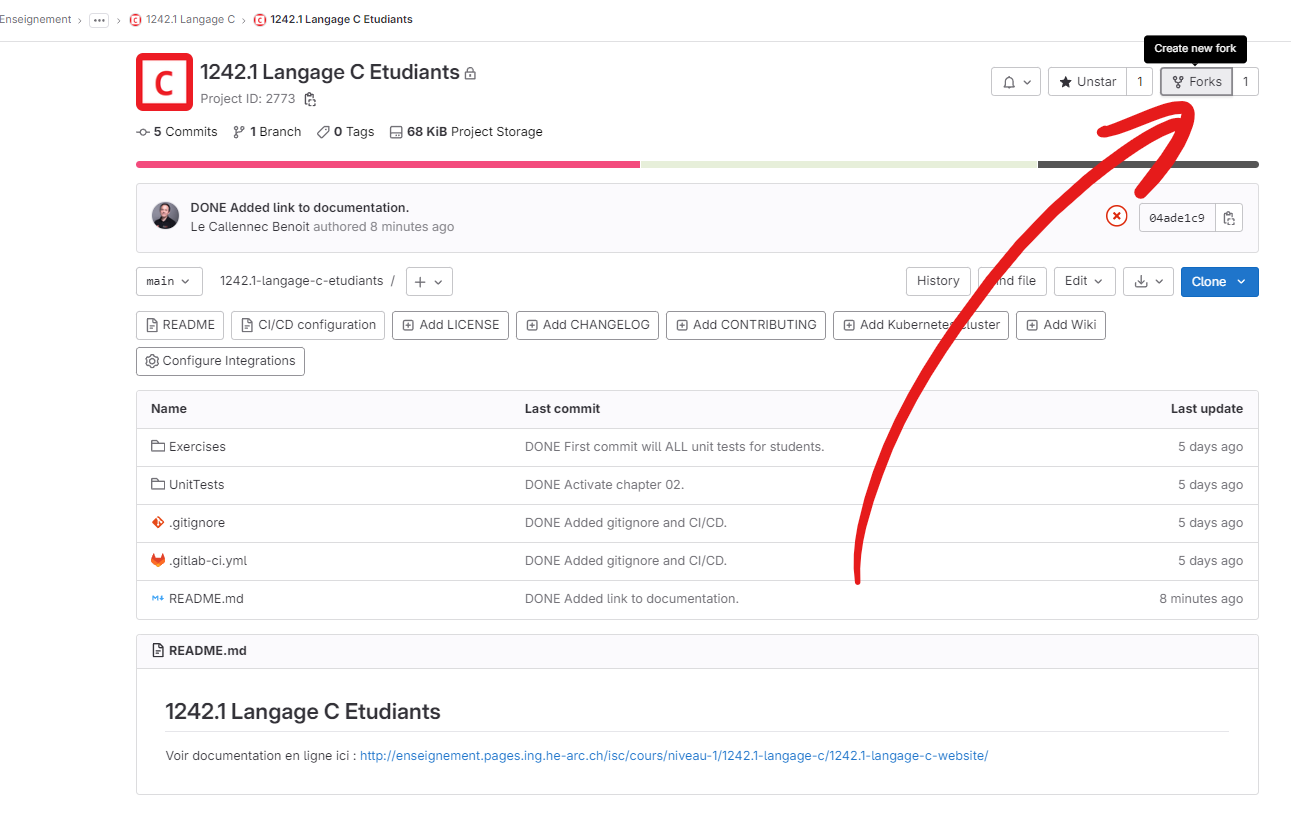
Task: Open the notification bell dropdown
Action: pyautogui.click(x=1015, y=82)
